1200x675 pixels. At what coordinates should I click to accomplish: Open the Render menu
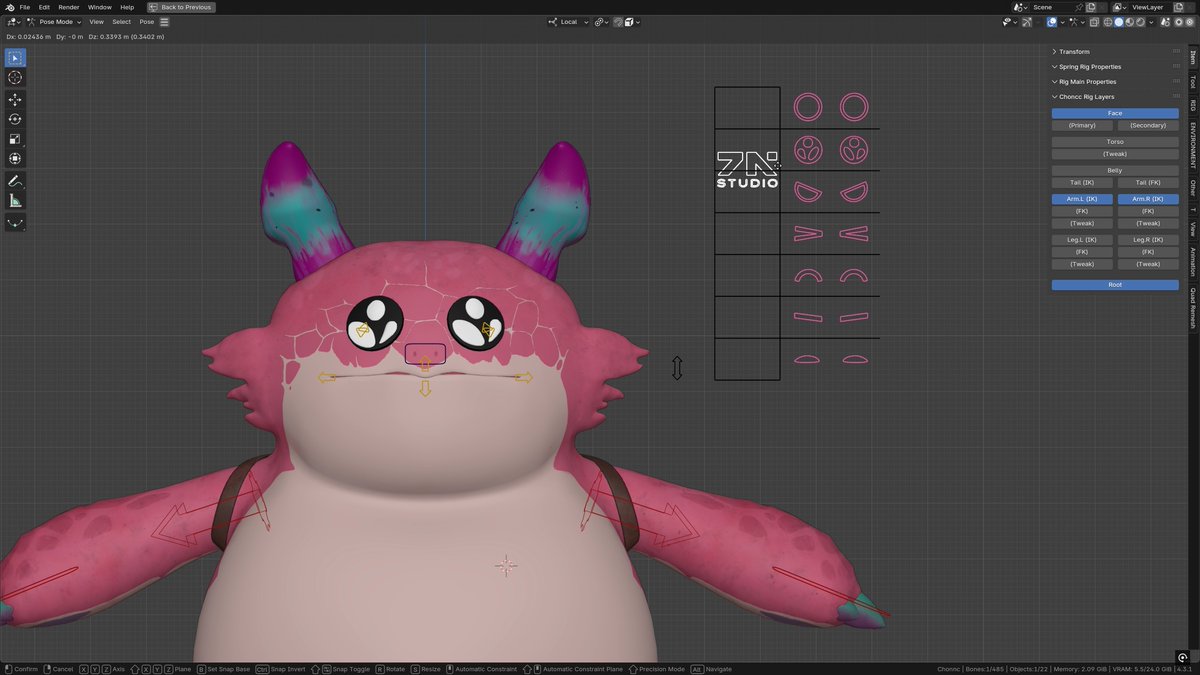(x=69, y=7)
